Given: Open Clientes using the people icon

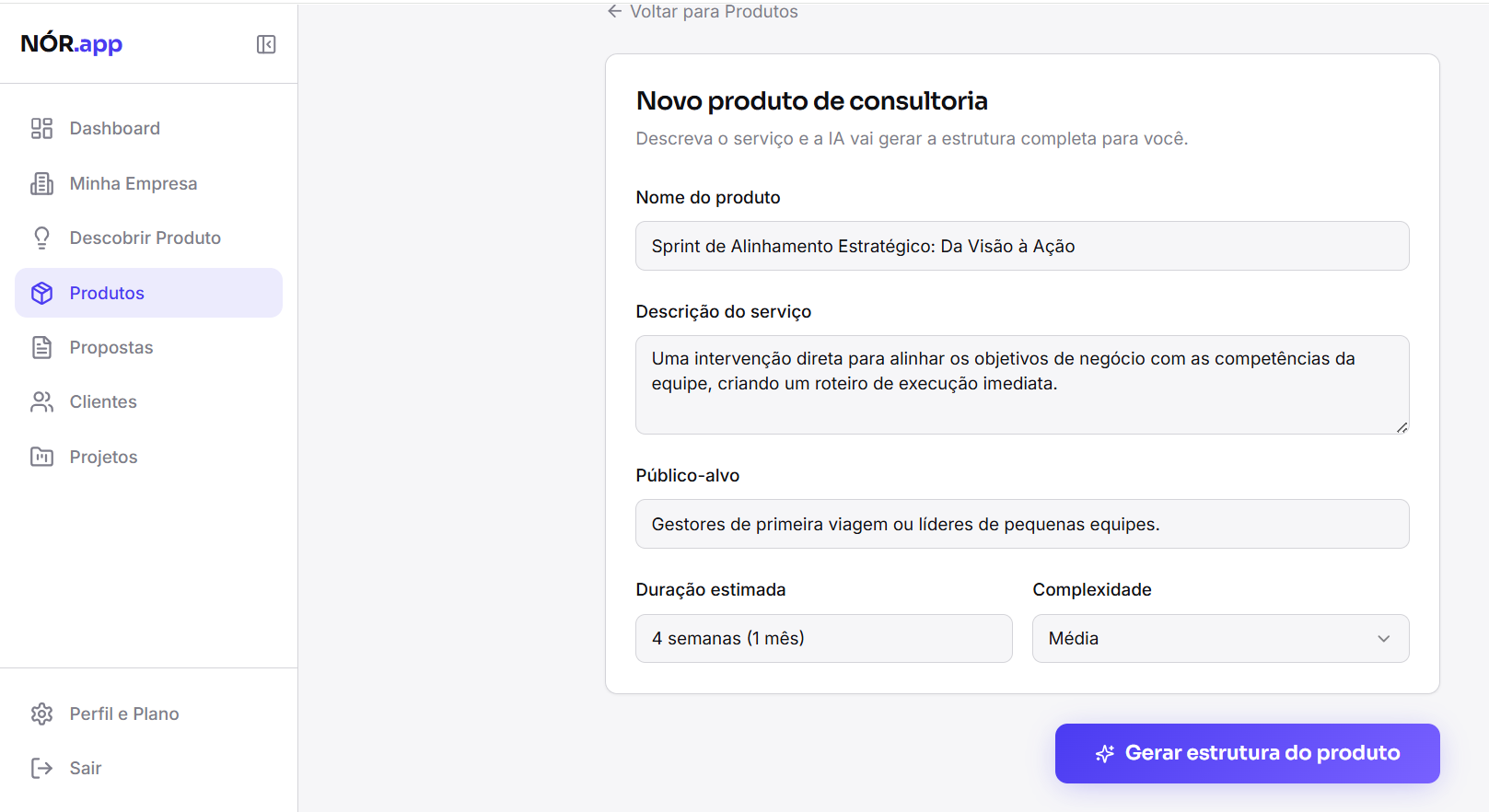Looking at the screenshot, I should pos(41,401).
